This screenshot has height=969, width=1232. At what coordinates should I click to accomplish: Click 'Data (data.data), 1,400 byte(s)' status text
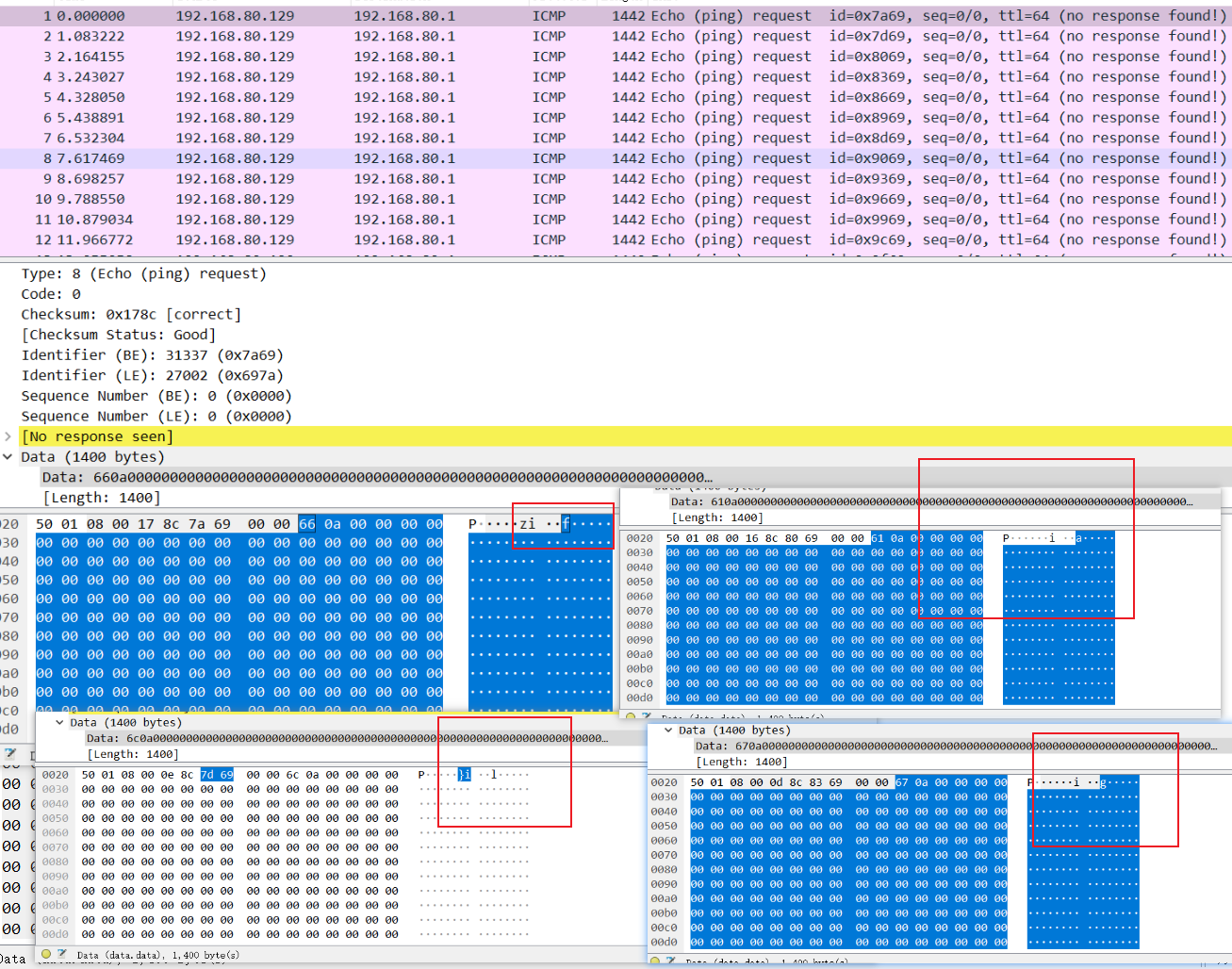click(158, 955)
